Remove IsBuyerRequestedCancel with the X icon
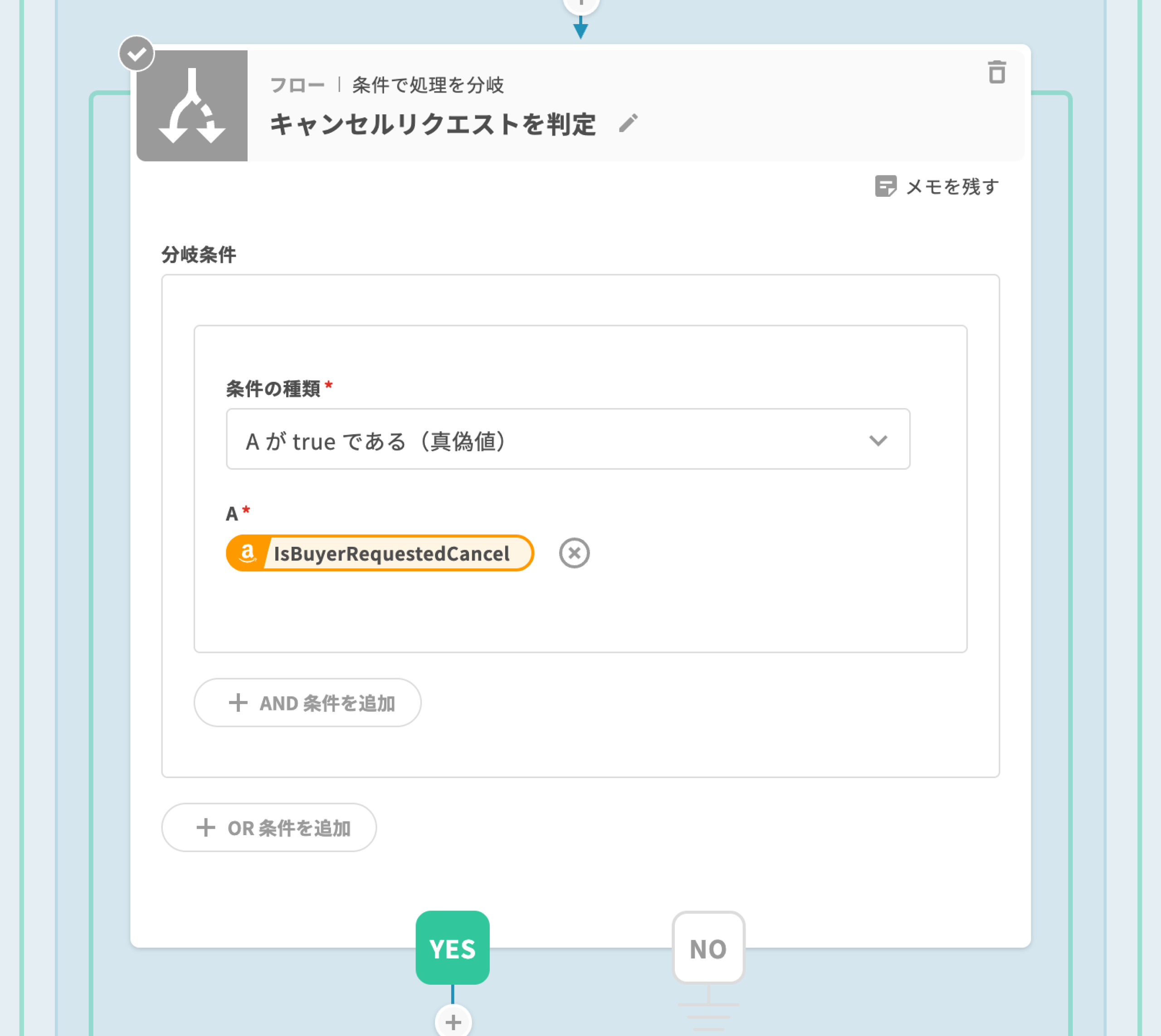Screen dimensions: 1161x1036 coord(573,553)
